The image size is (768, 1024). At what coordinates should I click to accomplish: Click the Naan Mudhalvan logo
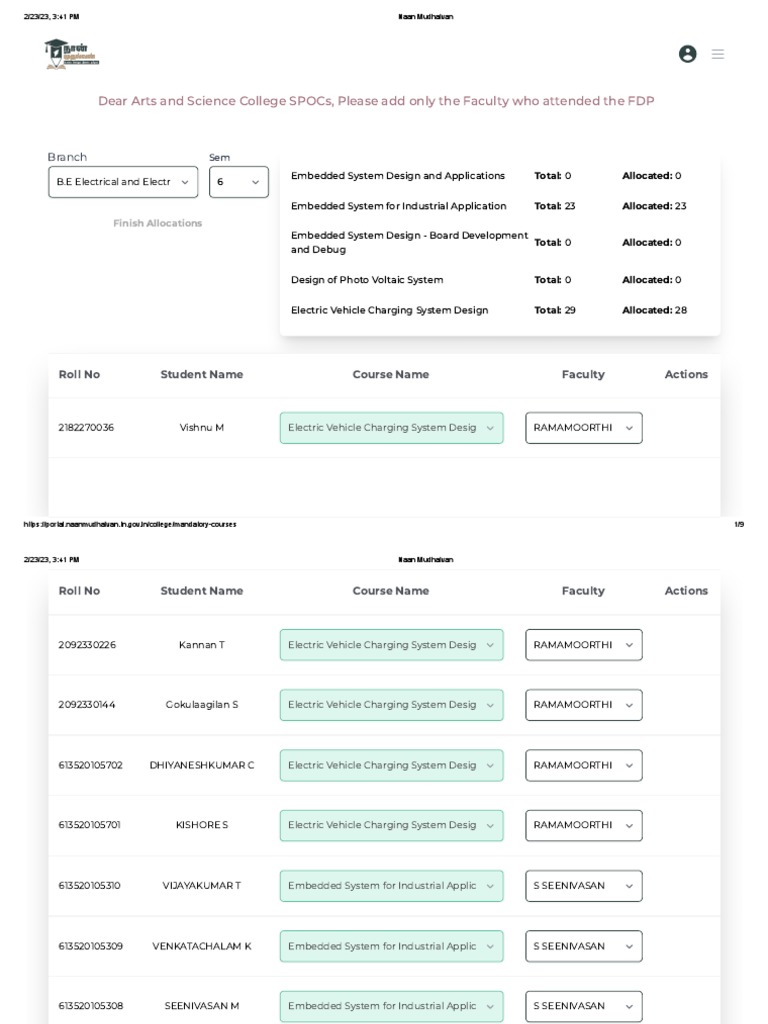[x=71, y=53]
